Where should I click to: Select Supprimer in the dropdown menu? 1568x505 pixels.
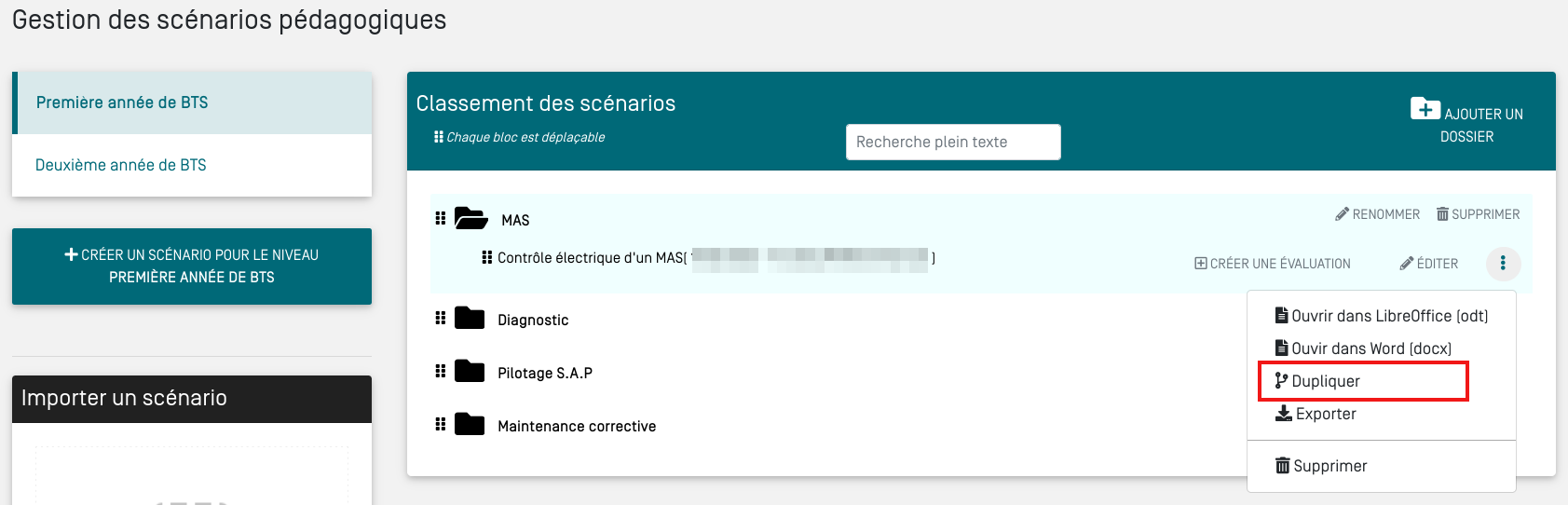point(1329,466)
